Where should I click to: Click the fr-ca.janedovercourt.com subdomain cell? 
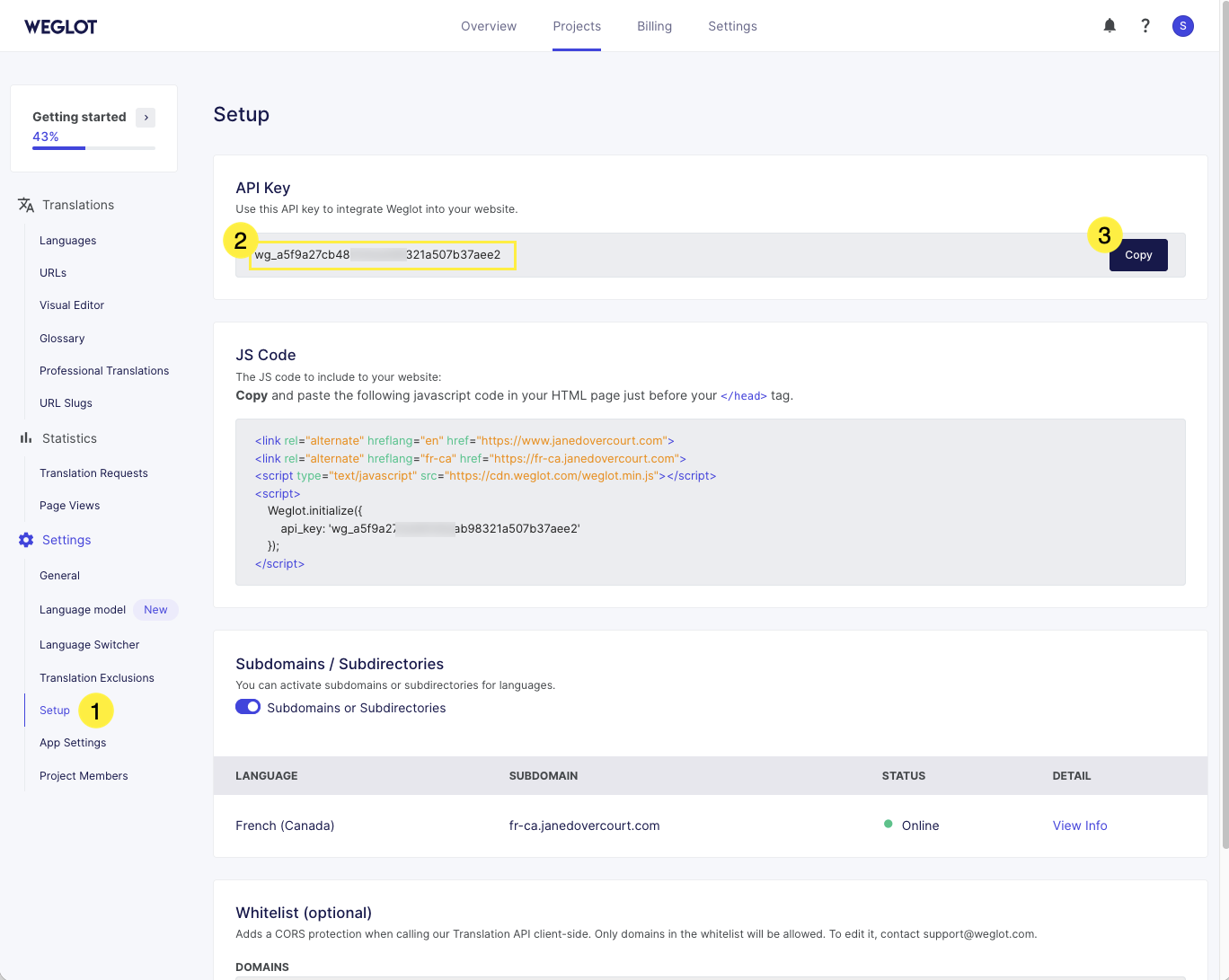pyautogui.click(x=584, y=825)
